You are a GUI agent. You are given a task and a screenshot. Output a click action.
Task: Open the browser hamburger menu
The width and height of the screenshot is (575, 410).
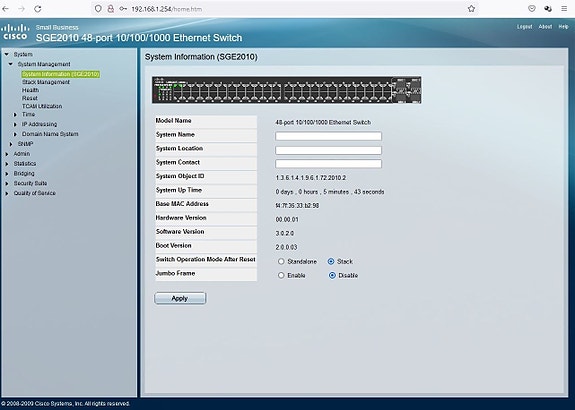564,9
